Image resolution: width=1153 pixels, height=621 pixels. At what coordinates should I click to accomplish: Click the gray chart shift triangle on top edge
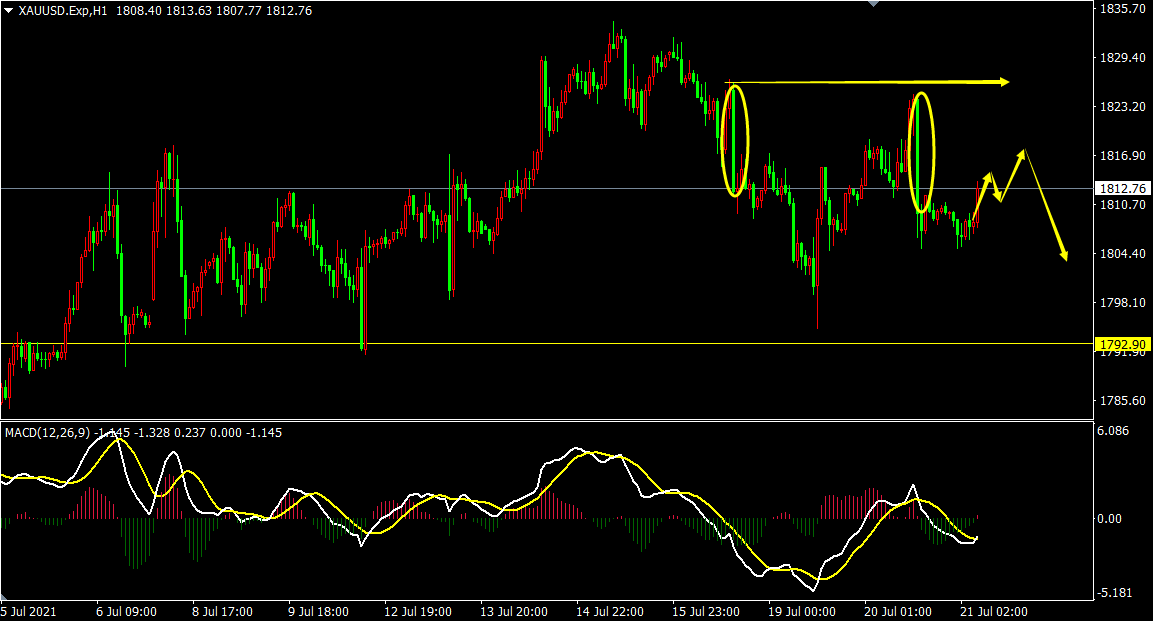click(x=874, y=3)
